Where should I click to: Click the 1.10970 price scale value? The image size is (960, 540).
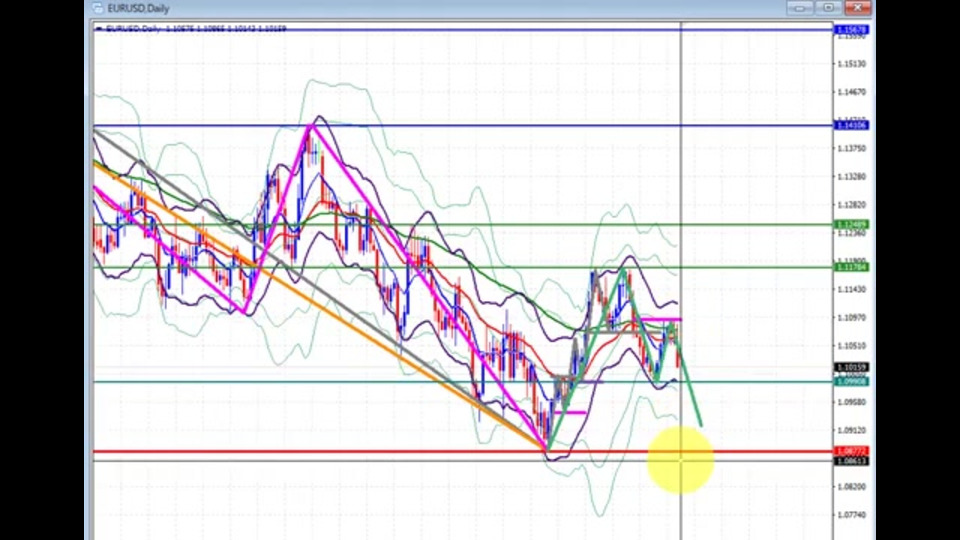[x=852, y=317]
